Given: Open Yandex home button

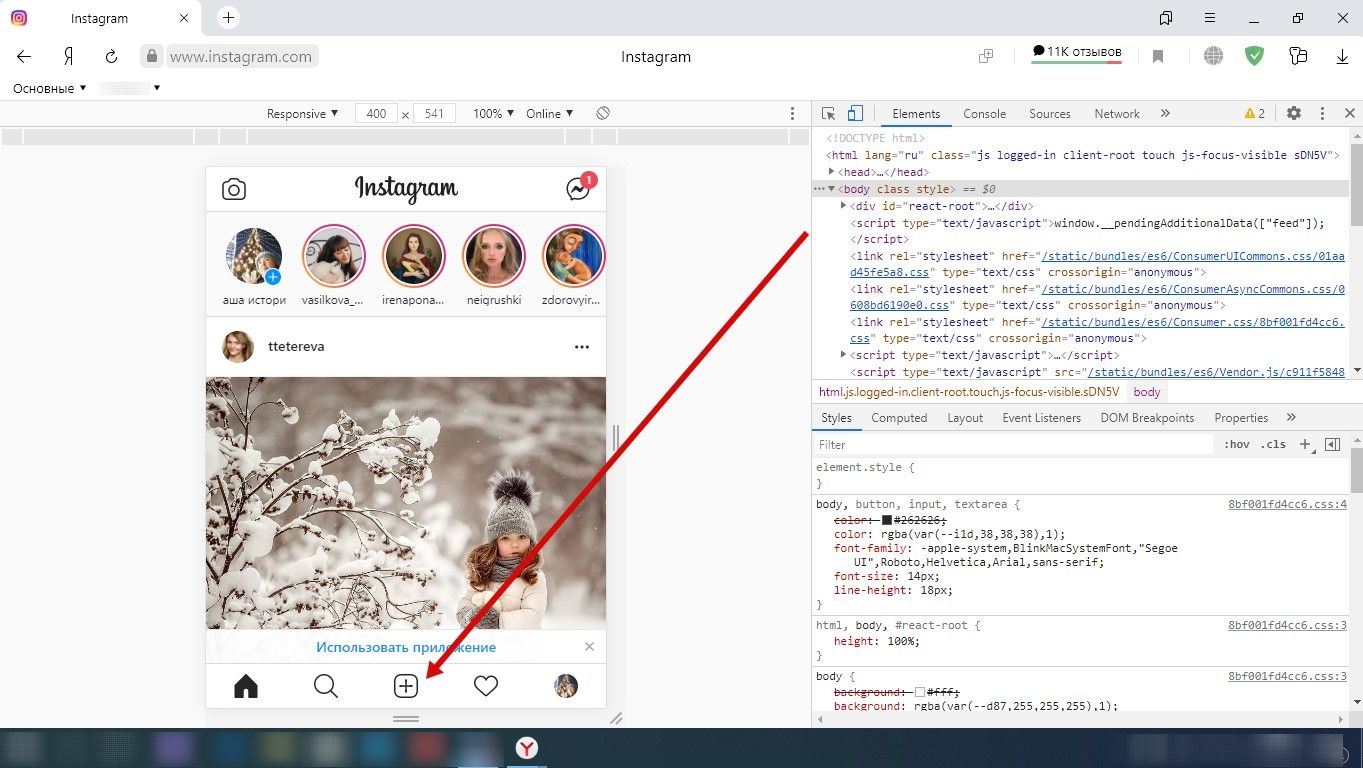Looking at the screenshot, I should (x=69, y=57).
